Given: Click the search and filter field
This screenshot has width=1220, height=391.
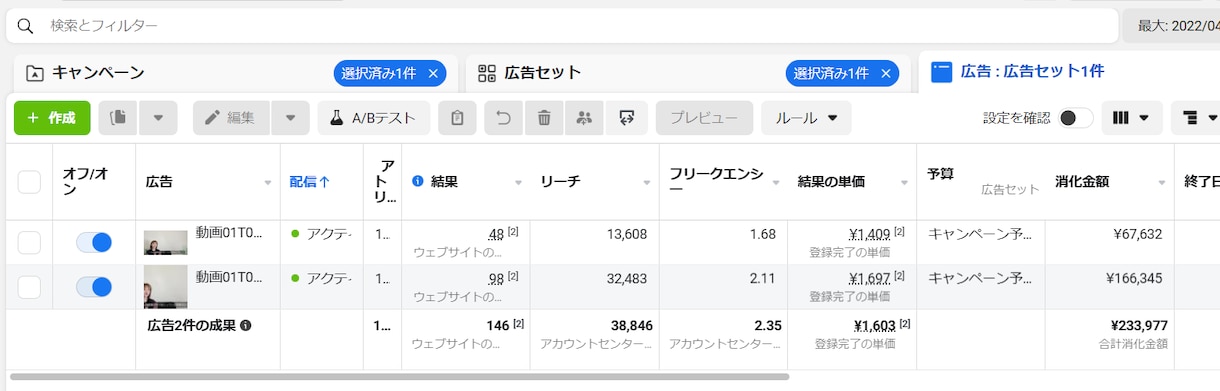Looking at the screenshot, I should [x=562, y=25].
